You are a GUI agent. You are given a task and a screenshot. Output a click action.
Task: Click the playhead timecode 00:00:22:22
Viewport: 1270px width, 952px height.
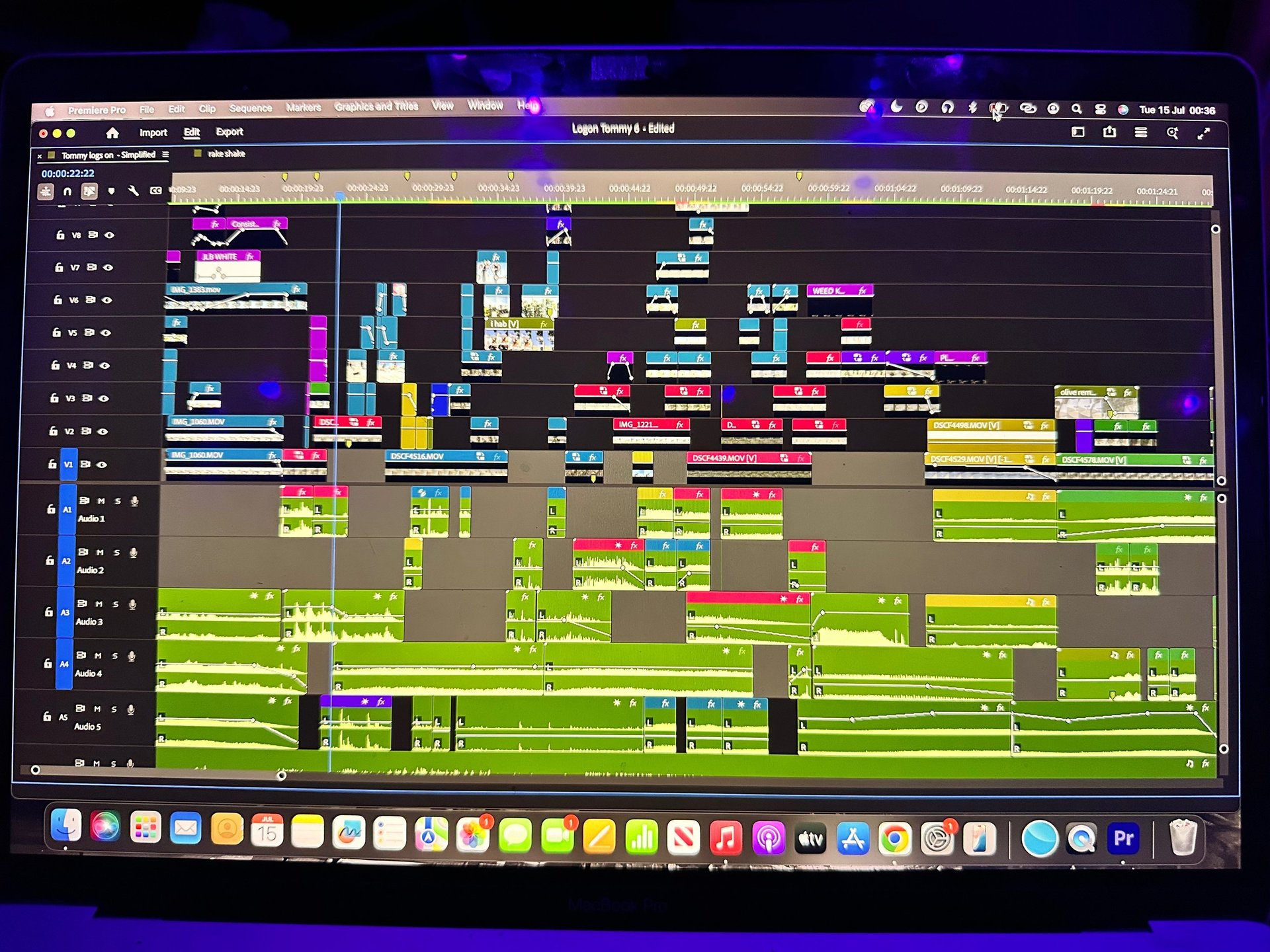(68, 173)
